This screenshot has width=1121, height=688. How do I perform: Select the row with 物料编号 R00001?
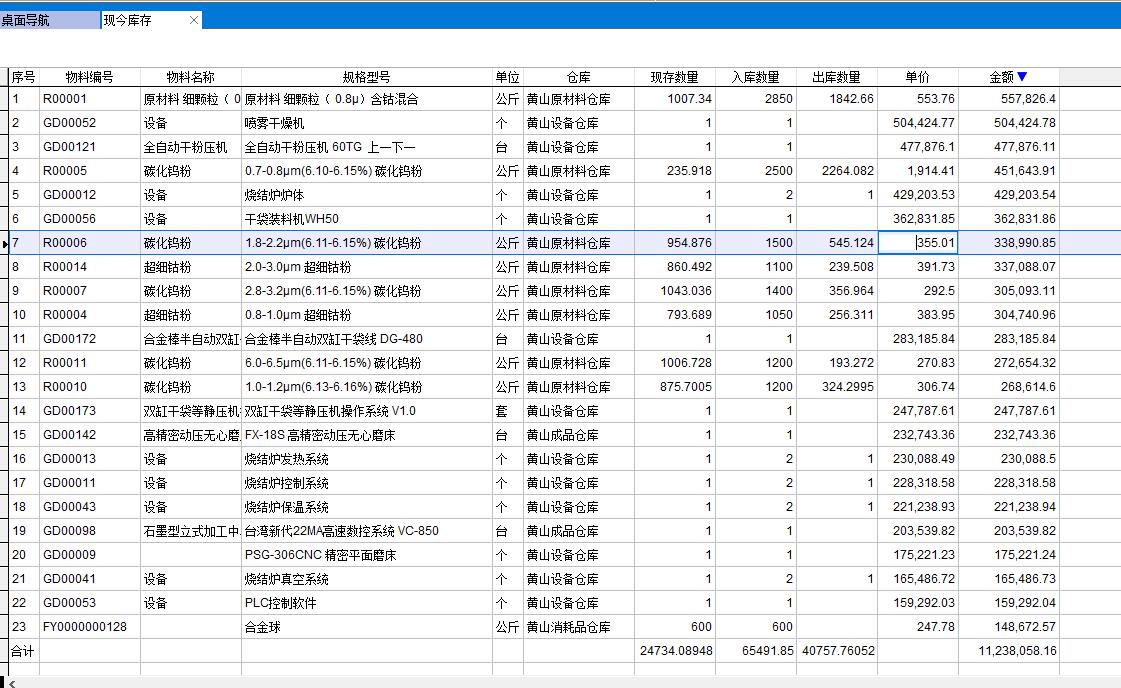(89, 99)
